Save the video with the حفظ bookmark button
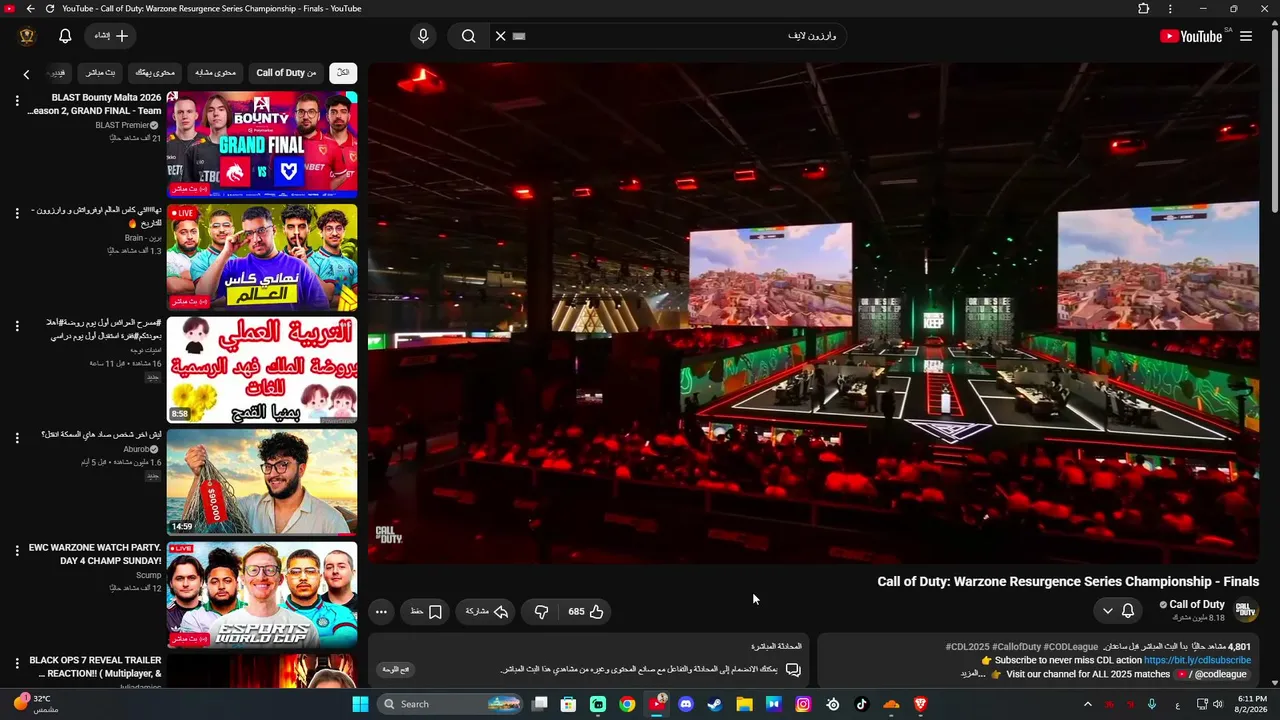This screenshot has height=720, width=1280. 426,611
